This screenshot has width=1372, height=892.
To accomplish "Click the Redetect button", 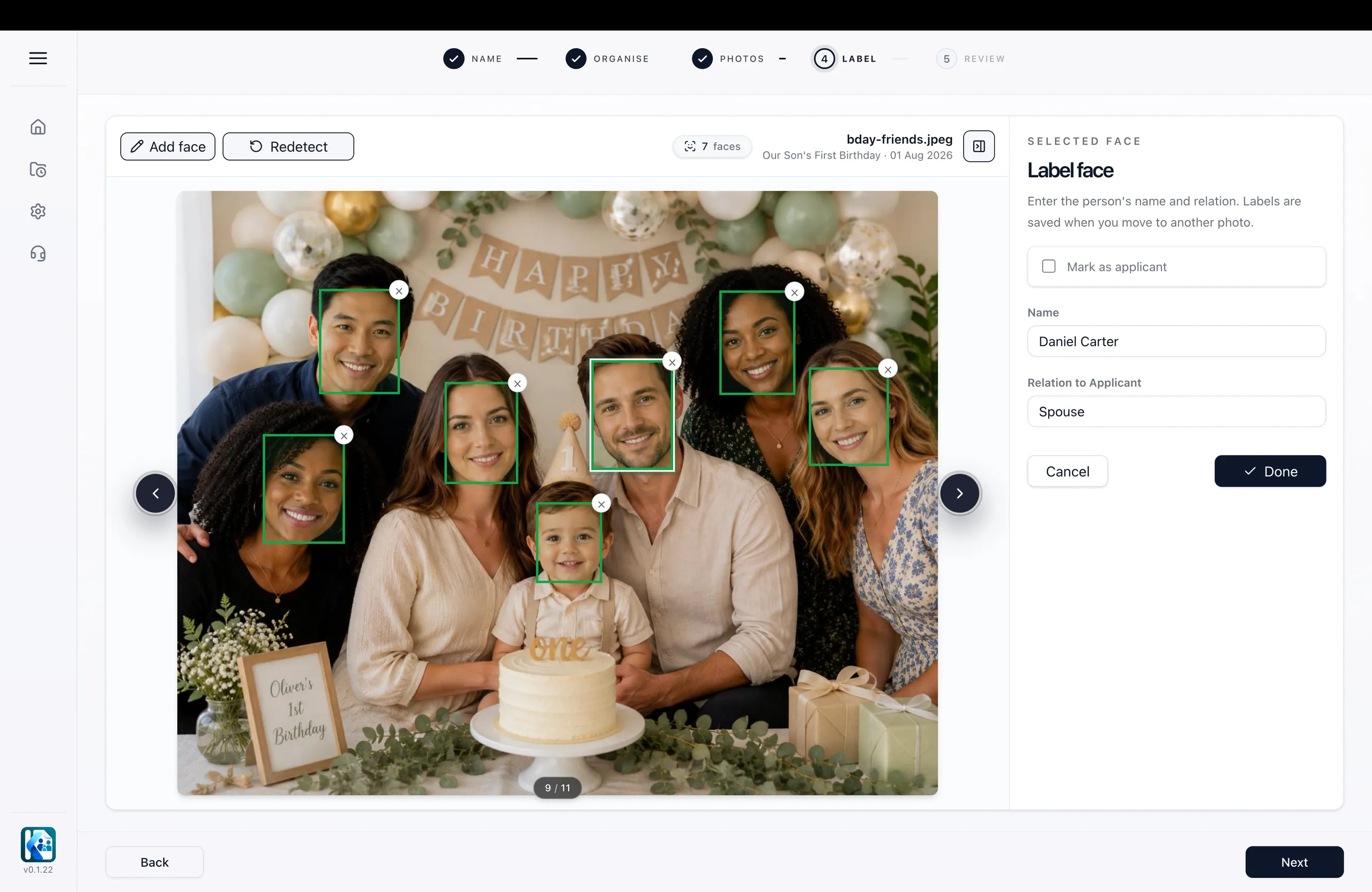I will click(x=288, y=146).
